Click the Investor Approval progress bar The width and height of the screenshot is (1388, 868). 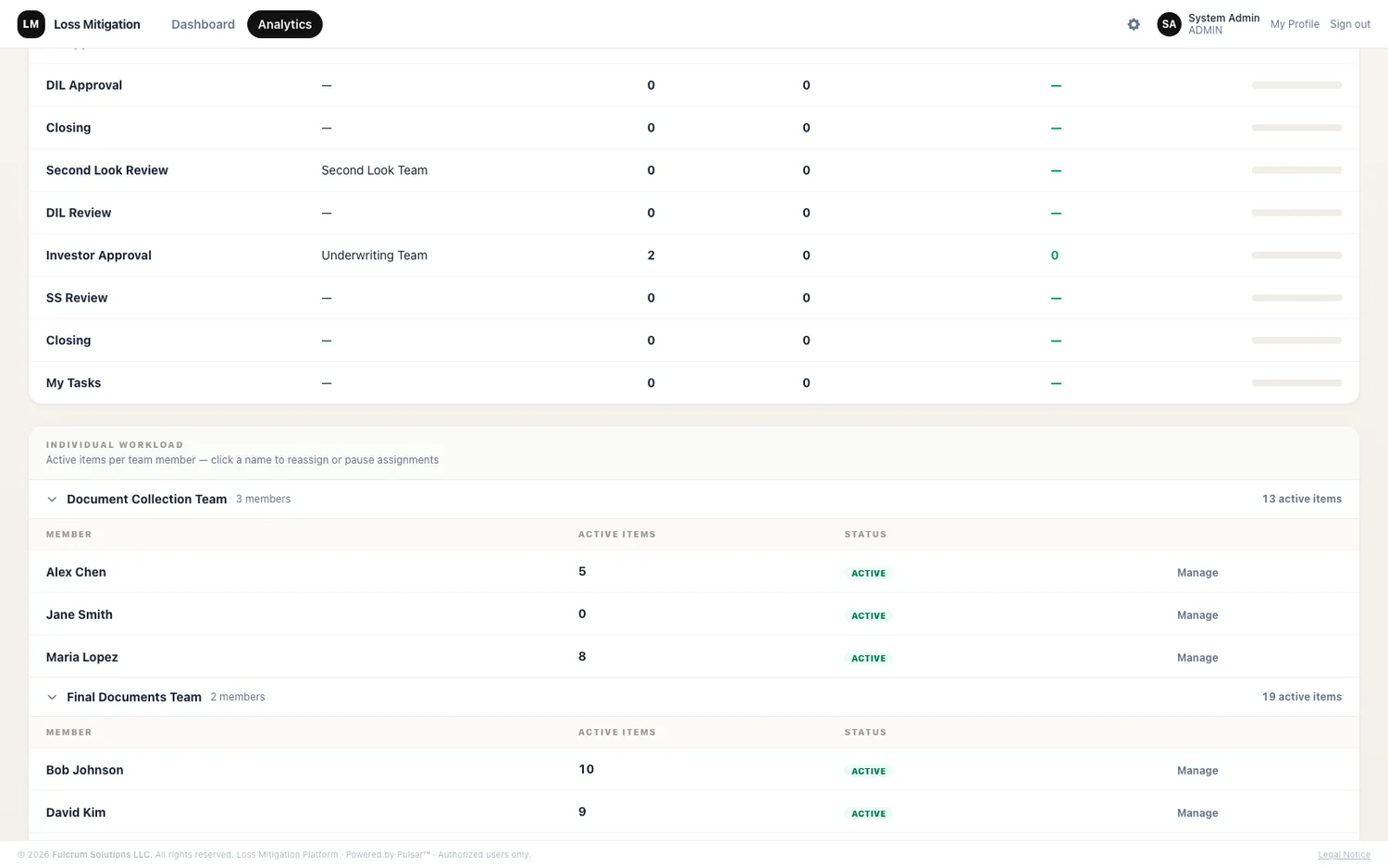pos(1296,255)
